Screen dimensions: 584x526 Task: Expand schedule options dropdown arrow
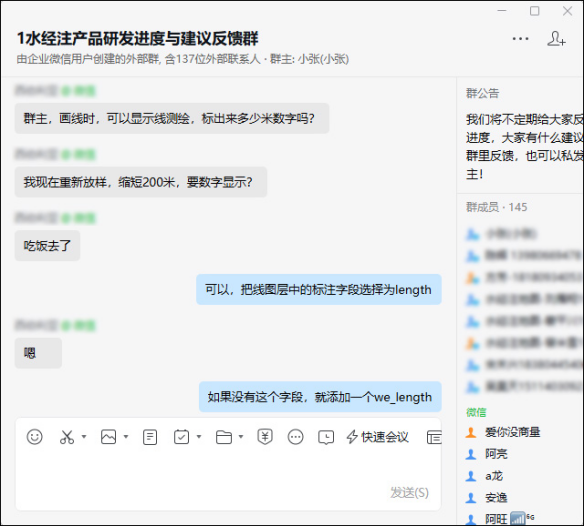pos(199,436)
